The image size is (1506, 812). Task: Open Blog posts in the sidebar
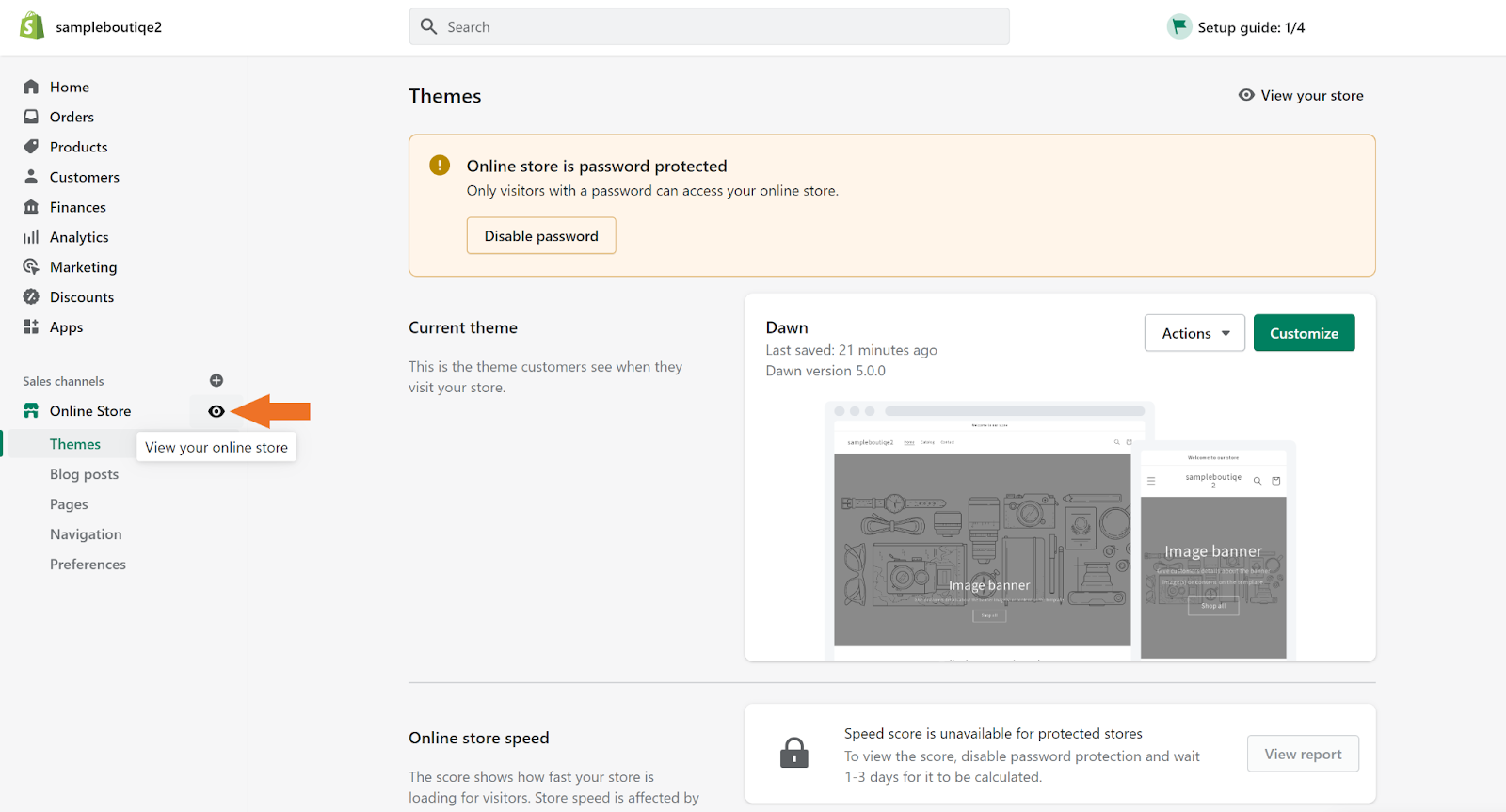[84, 474]
